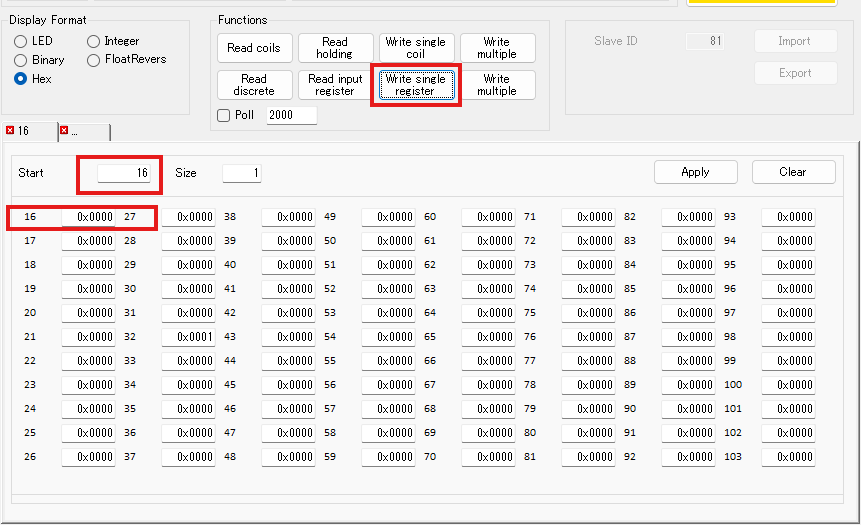Image resolution: width=861 pixels, height=525 pixels.
Task: Click the value field of register 77
Action: 588,361
